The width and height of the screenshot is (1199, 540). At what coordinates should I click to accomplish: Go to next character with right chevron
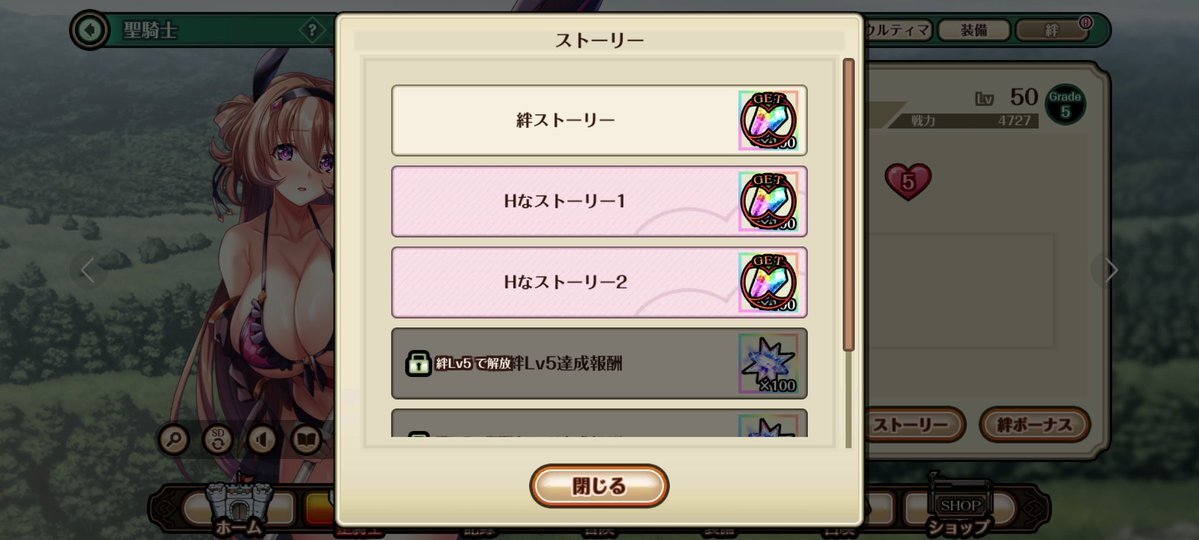pos(1110,270)
